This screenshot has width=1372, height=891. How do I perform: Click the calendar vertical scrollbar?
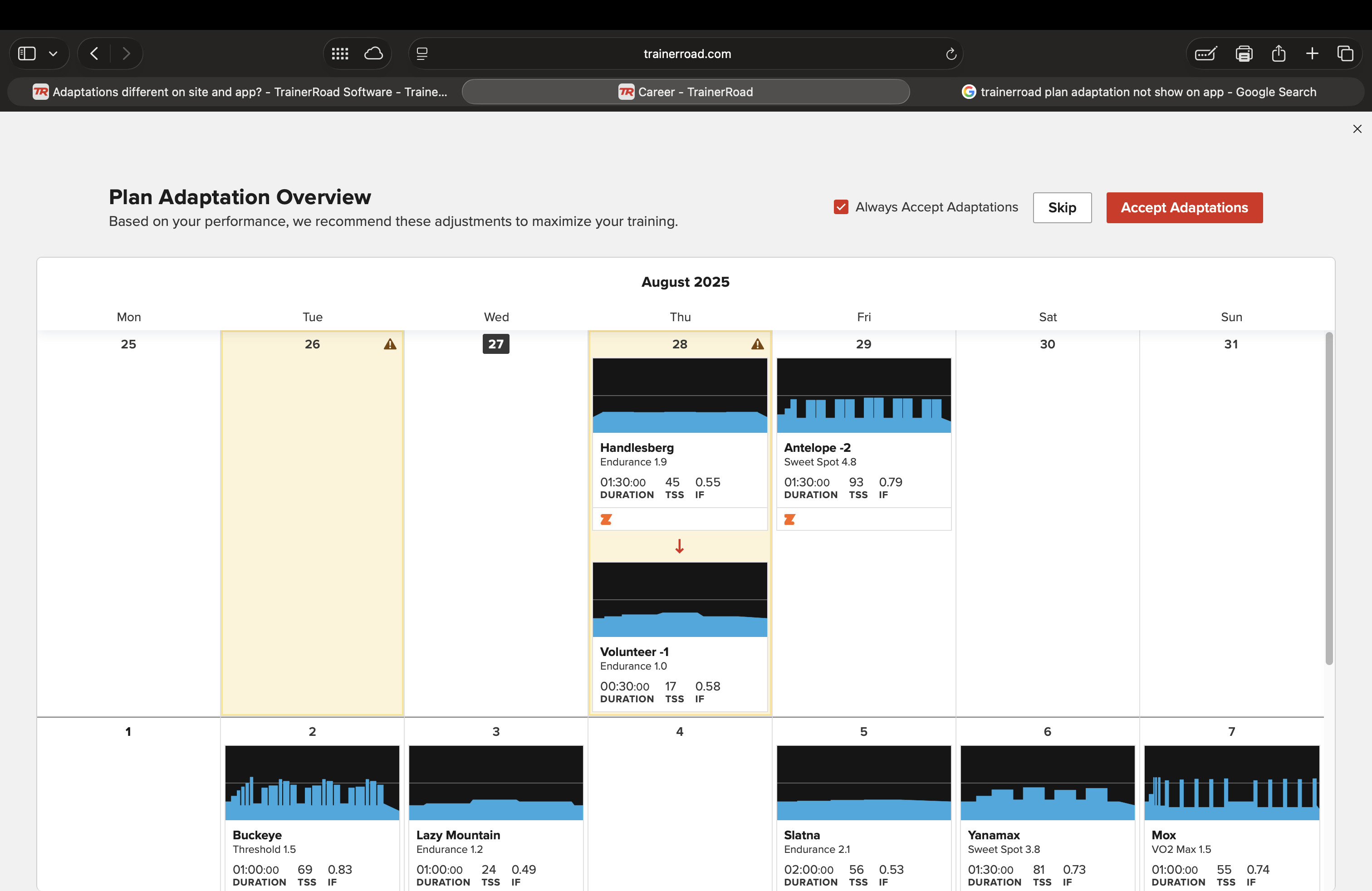click(x=1329, y=499)
